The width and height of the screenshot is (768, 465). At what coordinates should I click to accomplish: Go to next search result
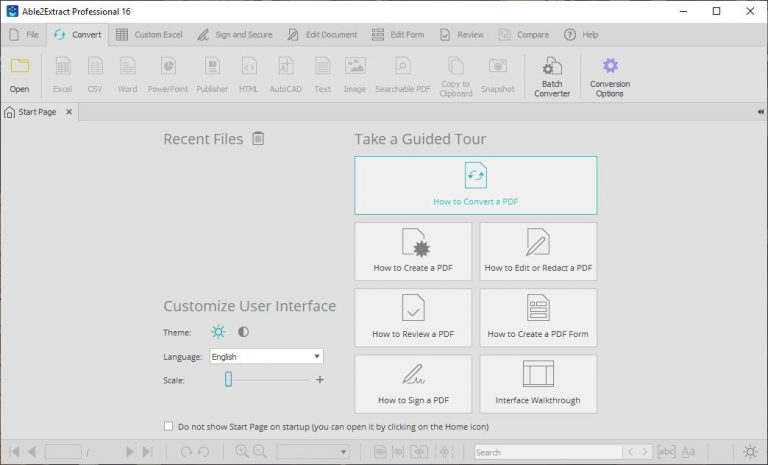pyautogui.click(x=645, y=452)
